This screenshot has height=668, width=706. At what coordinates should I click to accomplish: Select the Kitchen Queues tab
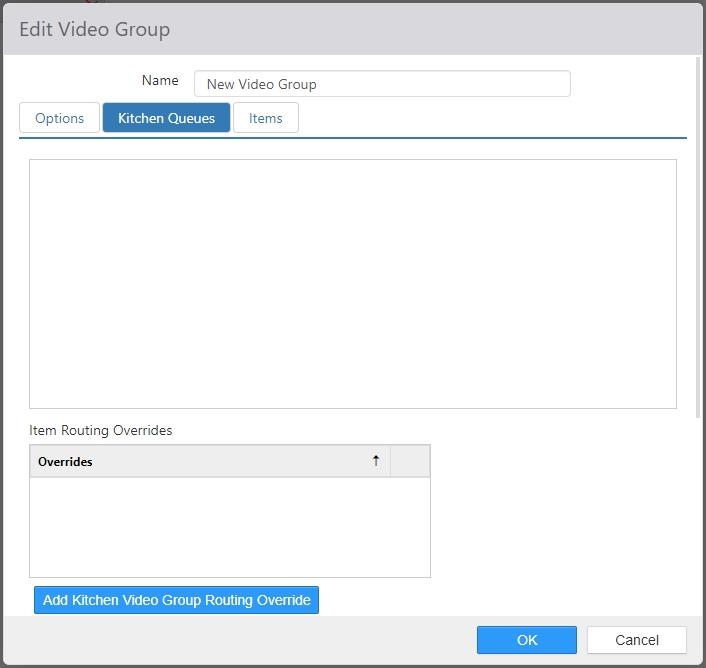(x=166, y=118)
